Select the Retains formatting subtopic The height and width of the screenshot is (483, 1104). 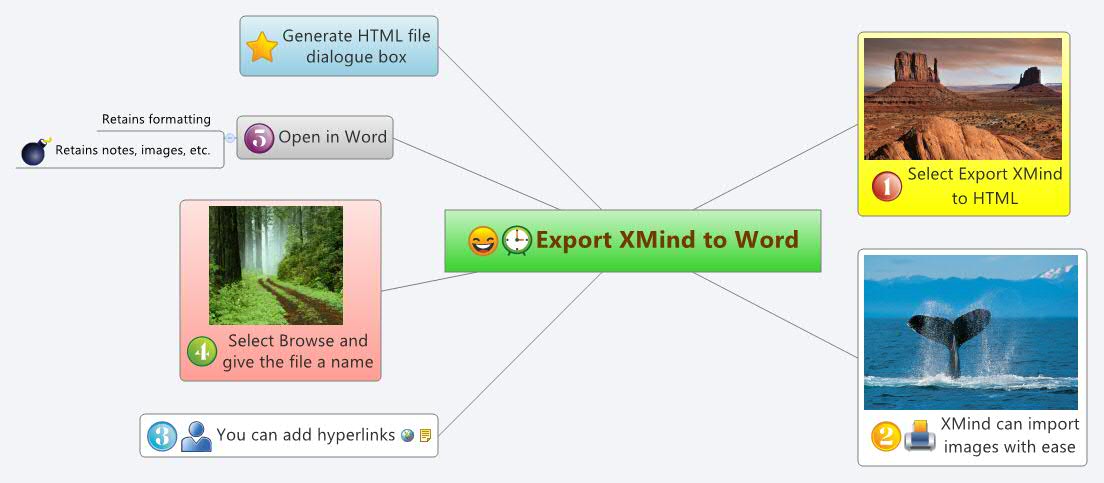[156, 120]
